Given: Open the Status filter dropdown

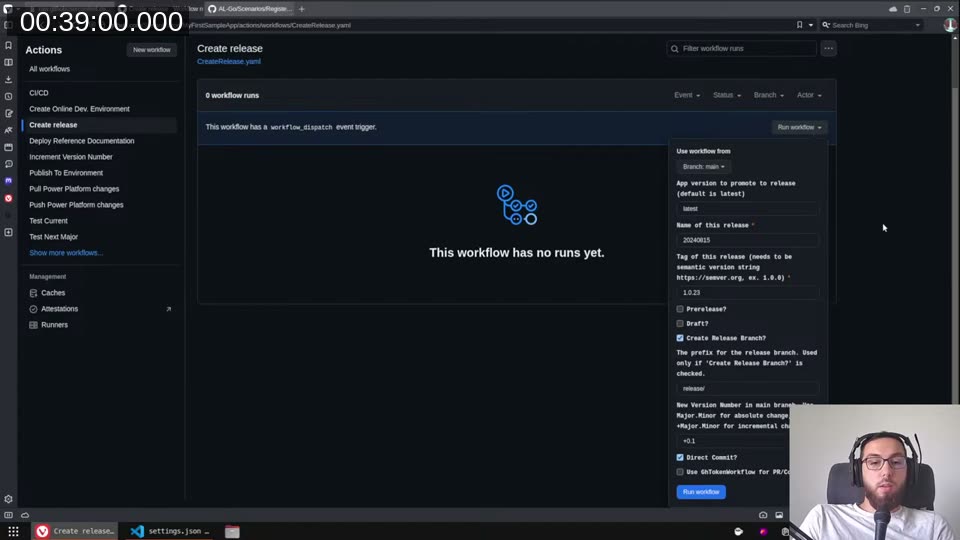Looking at the screenshot, I should pyautogui.click(x=727, y=96).
